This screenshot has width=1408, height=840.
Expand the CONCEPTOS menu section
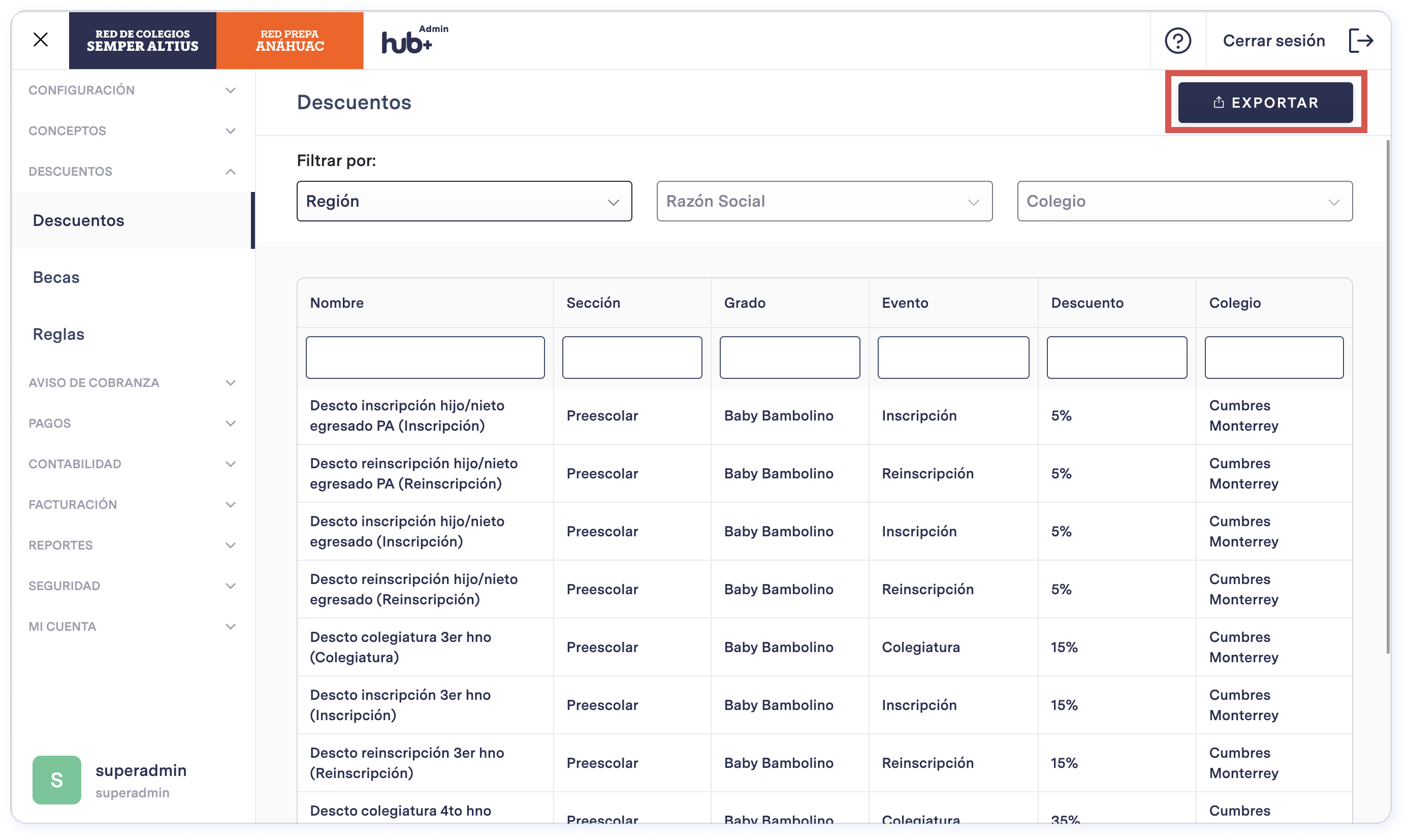coord(133,131)
